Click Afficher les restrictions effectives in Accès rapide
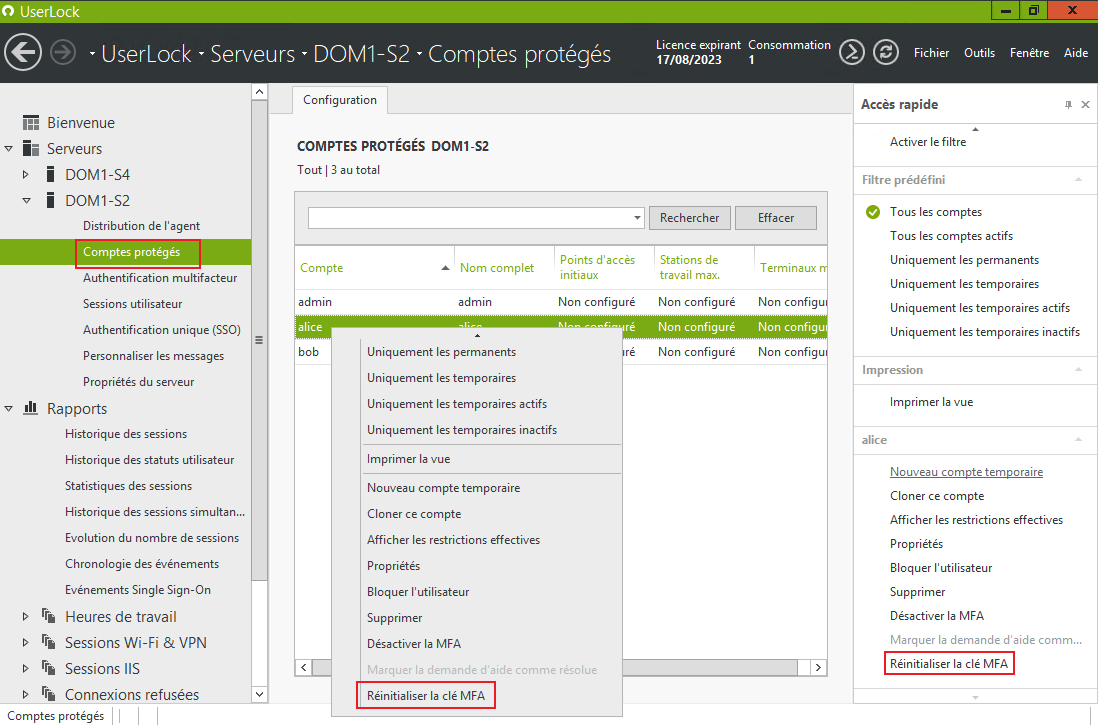1098x726 pixels. pos(976,520)
